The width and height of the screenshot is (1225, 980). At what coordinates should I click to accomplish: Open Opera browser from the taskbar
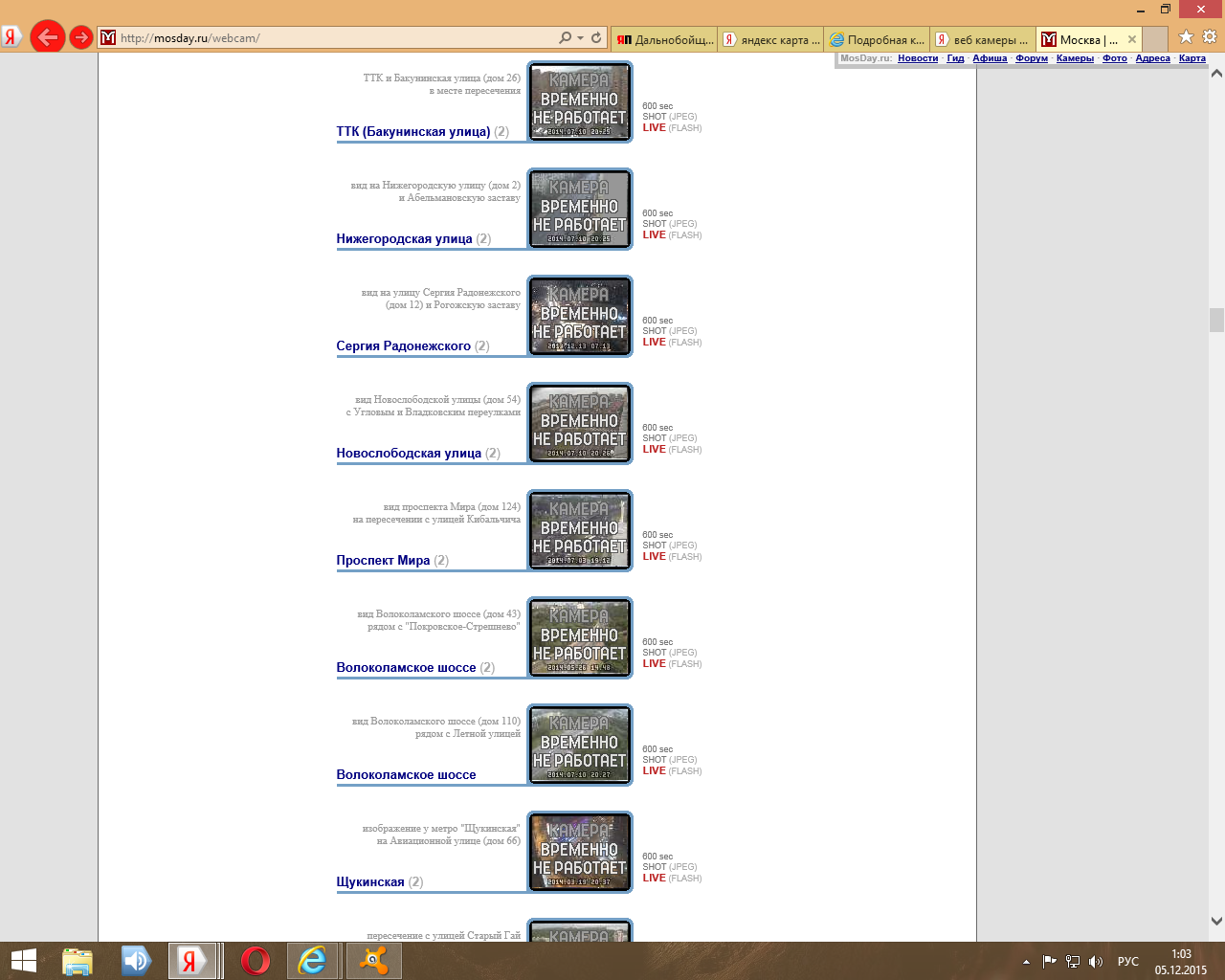(x=255, y=960)
